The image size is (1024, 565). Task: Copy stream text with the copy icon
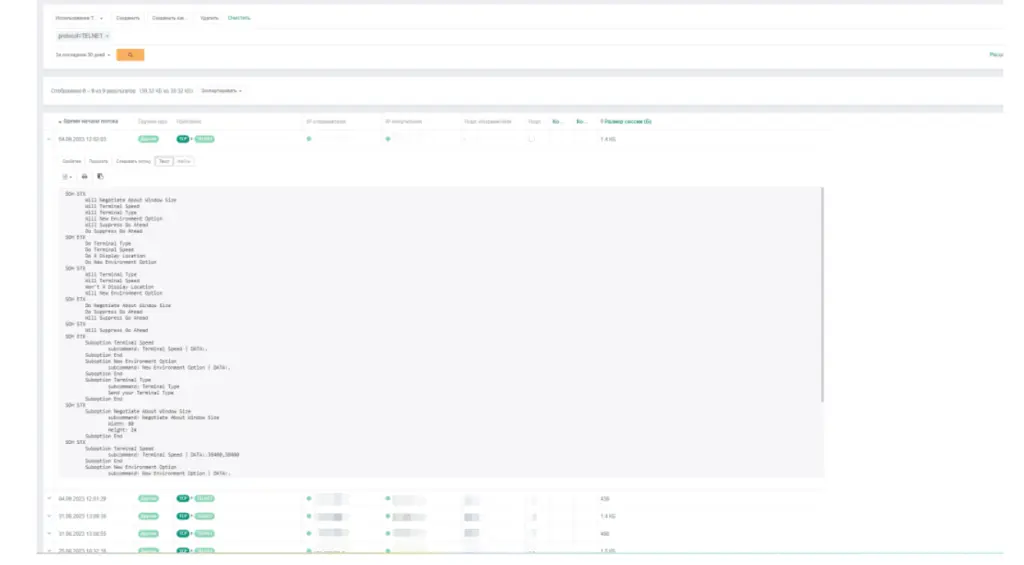(100, 176)
